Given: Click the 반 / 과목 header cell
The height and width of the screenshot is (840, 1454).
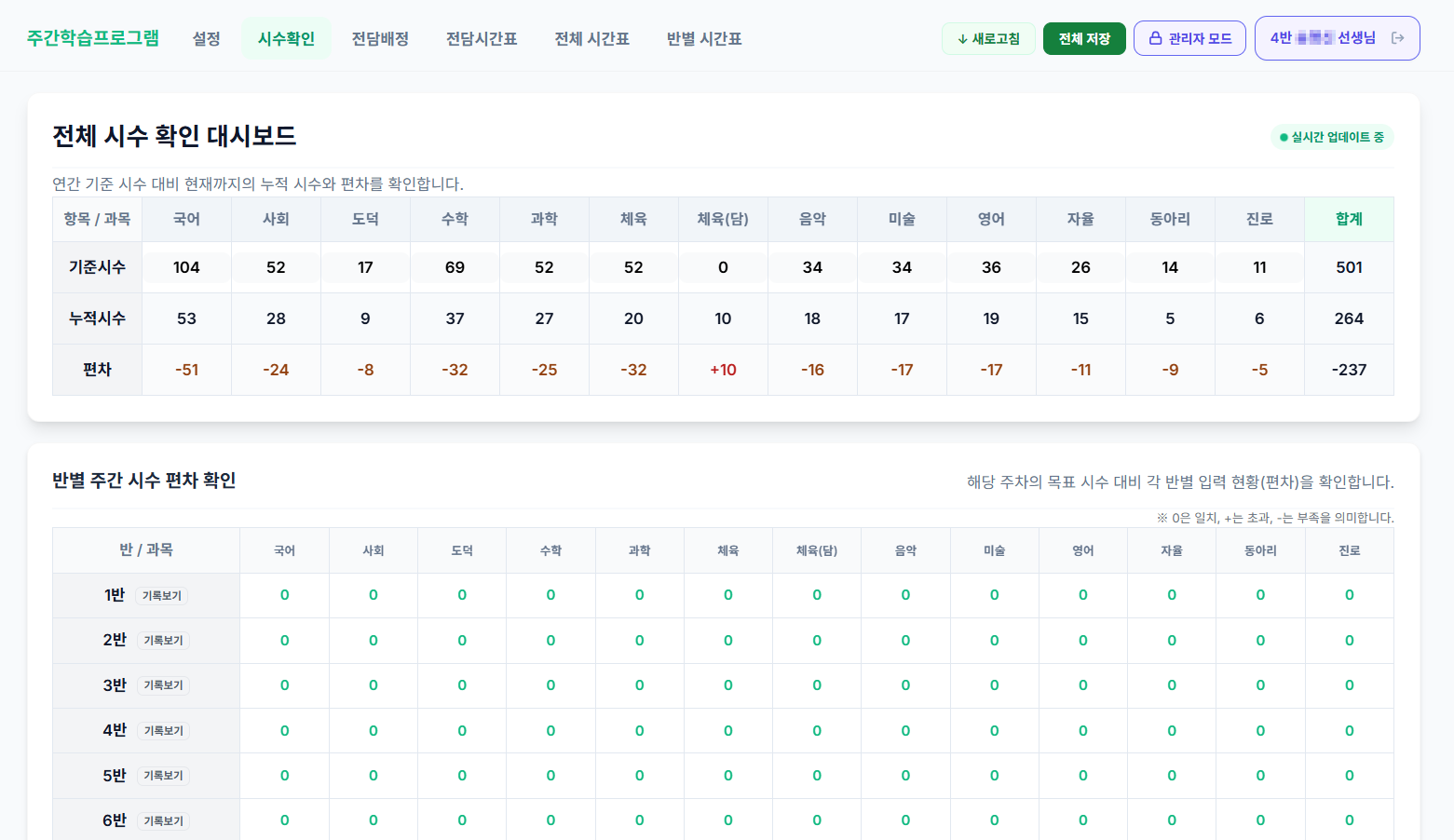Looking at the screenshot, I should click(x=146, y=549).
